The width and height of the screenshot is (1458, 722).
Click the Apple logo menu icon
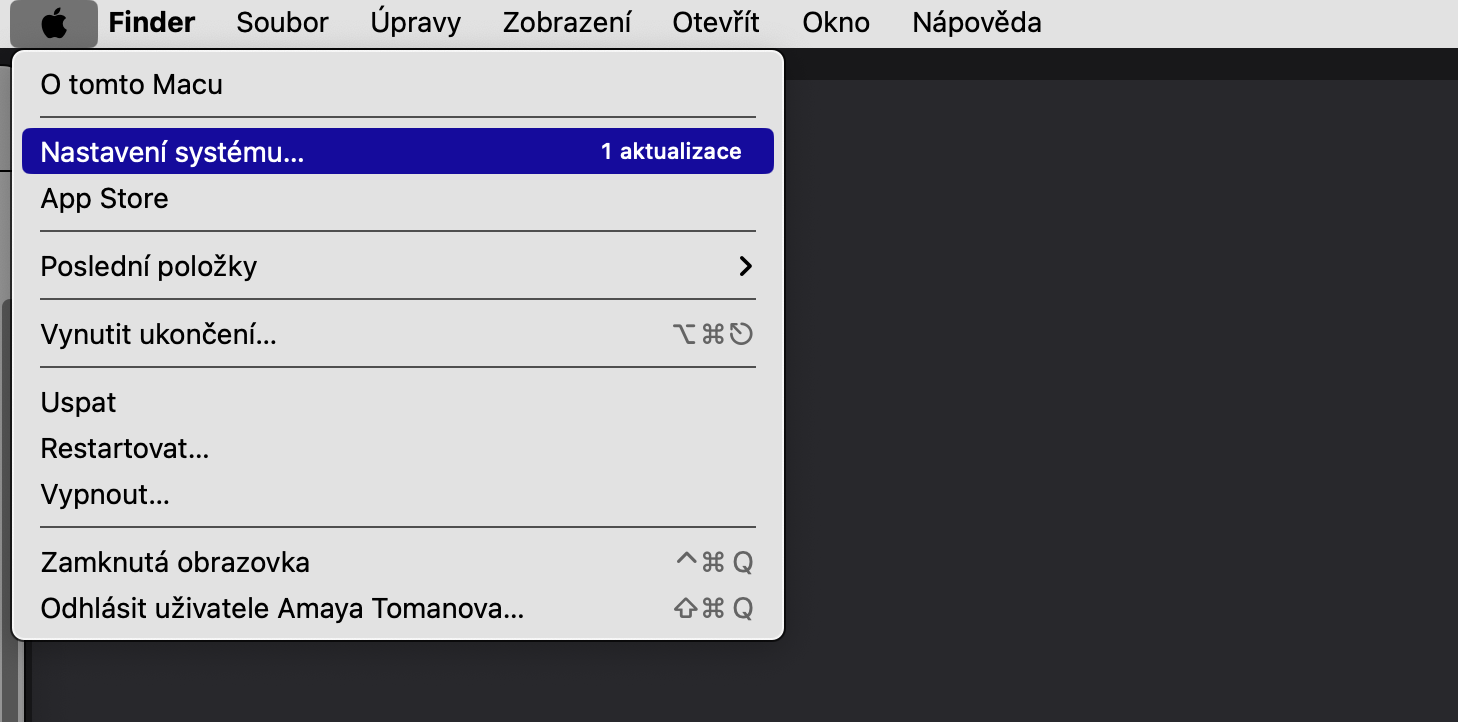55,23
